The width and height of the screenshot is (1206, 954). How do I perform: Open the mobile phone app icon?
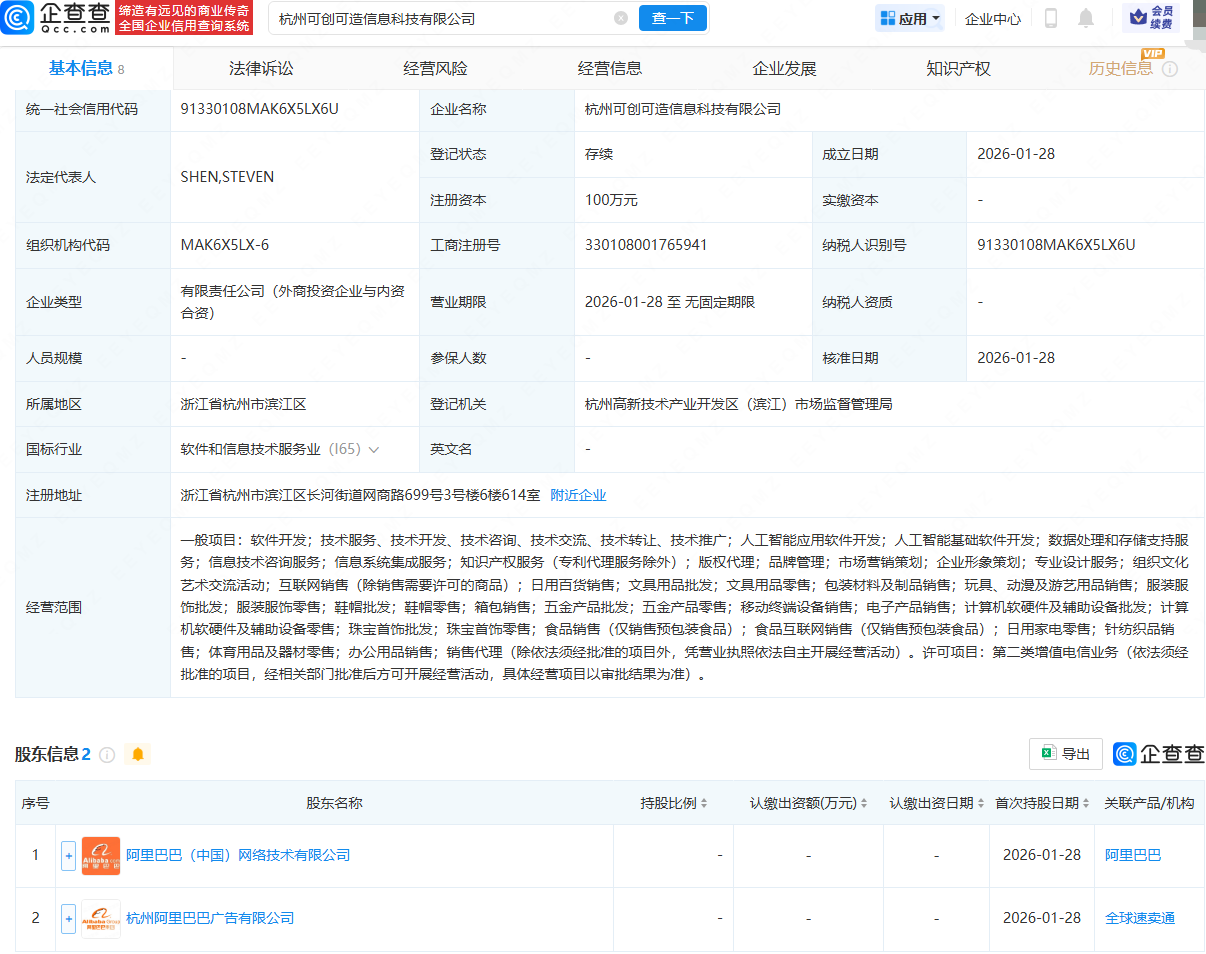click(x=1051, y=18)
